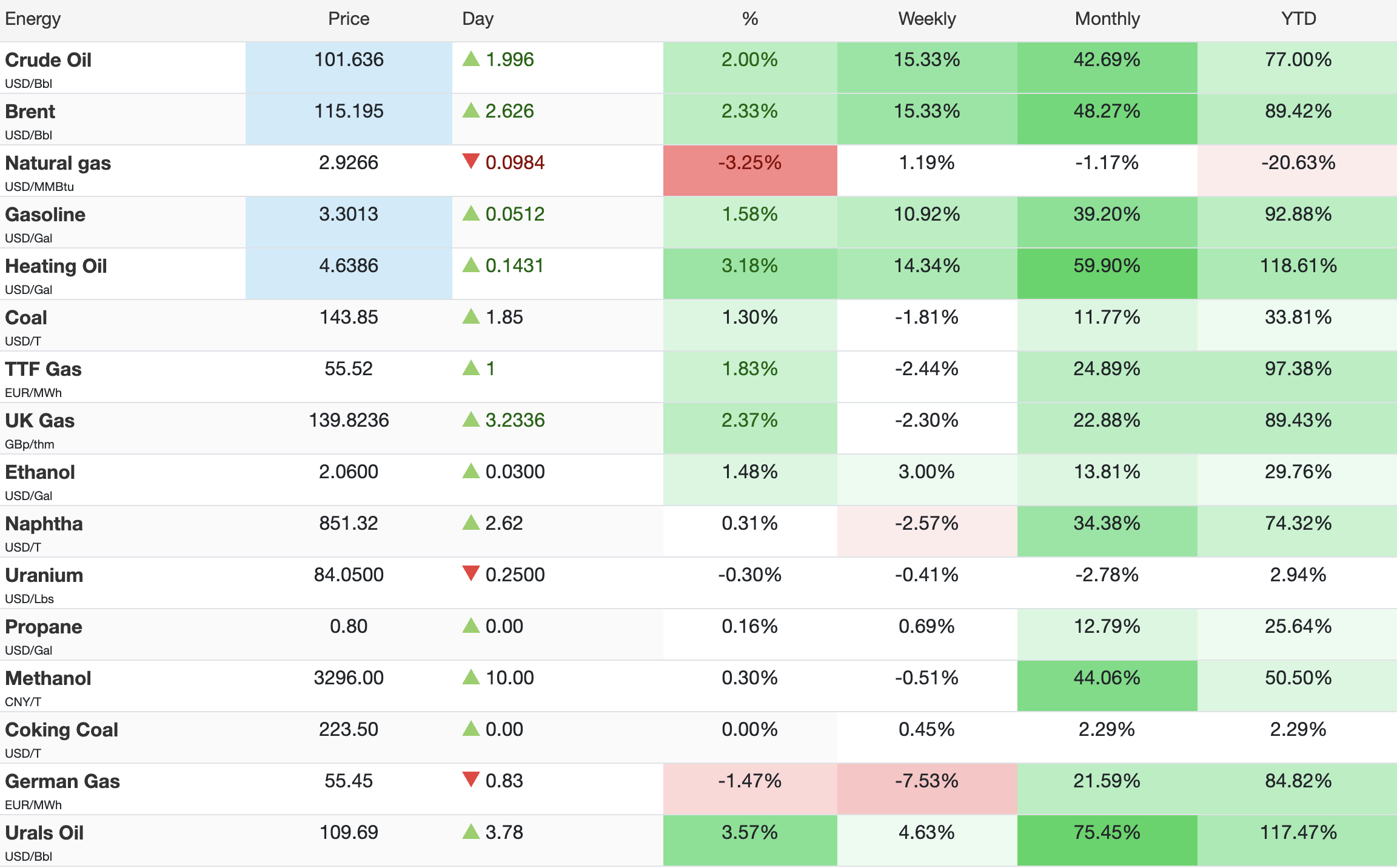Open the Coking Coal link
1397x868 pixels.
point(61,730)
